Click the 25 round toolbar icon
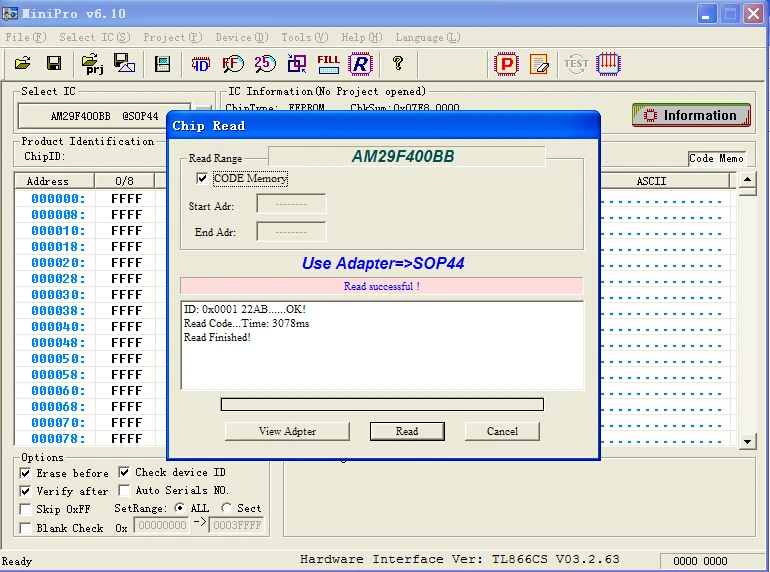This screenshot has height=572, width=770. 265,63
